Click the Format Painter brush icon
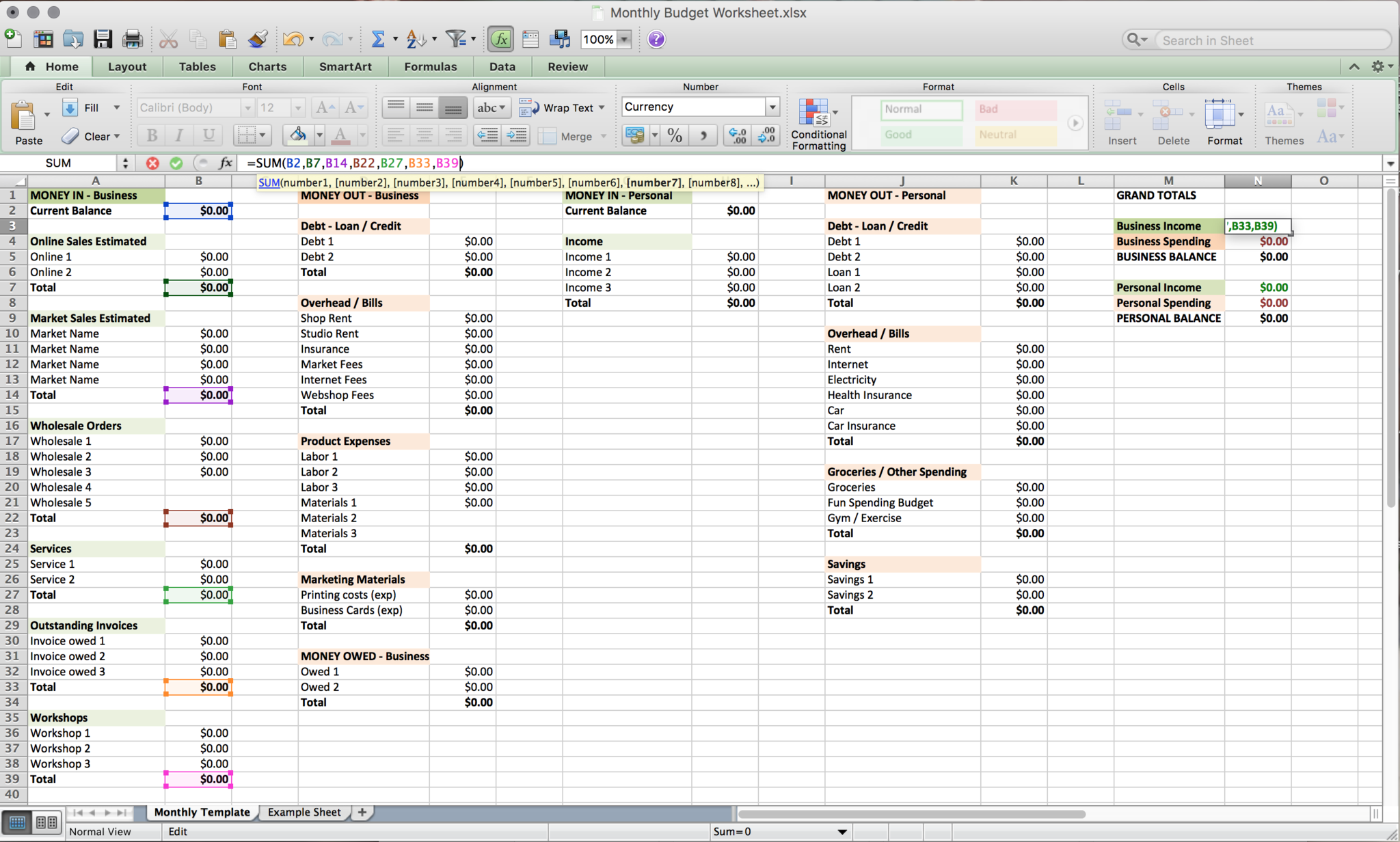Image resolution: width=1400 pixels, height=842 pixels. pos(257,39)
